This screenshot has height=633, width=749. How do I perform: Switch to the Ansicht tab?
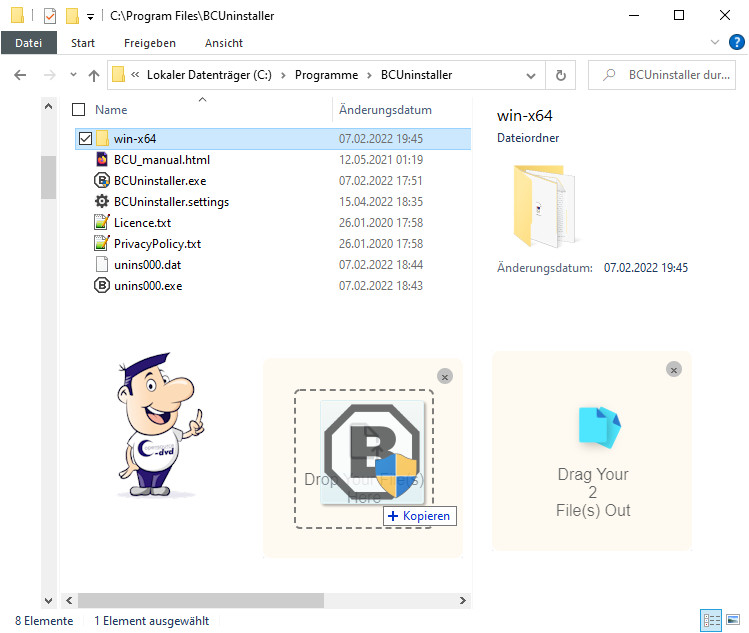pos(224,43)
